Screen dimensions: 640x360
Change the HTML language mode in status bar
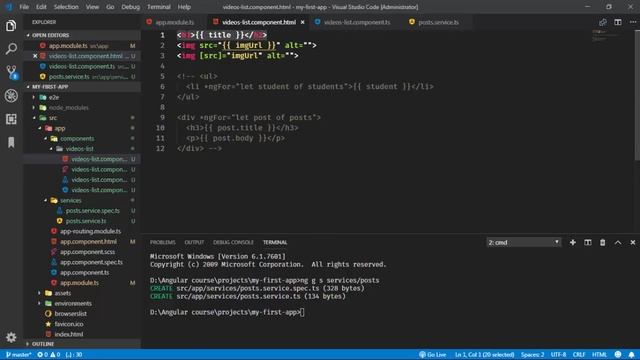[x=599, y=355]
